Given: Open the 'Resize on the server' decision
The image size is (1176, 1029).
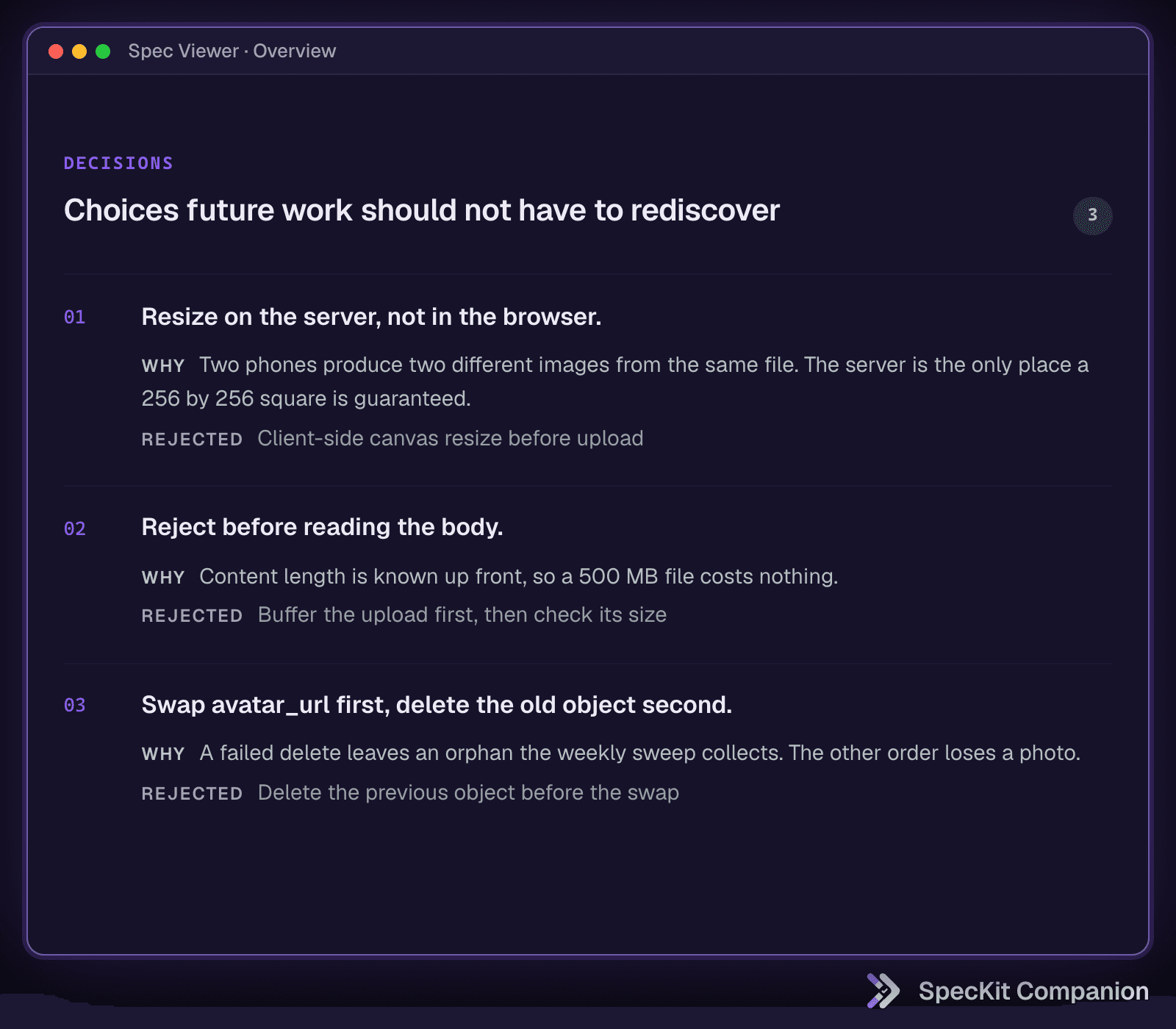Looking at the screenshot, I should pyautogui.click(x=371, y=317).
